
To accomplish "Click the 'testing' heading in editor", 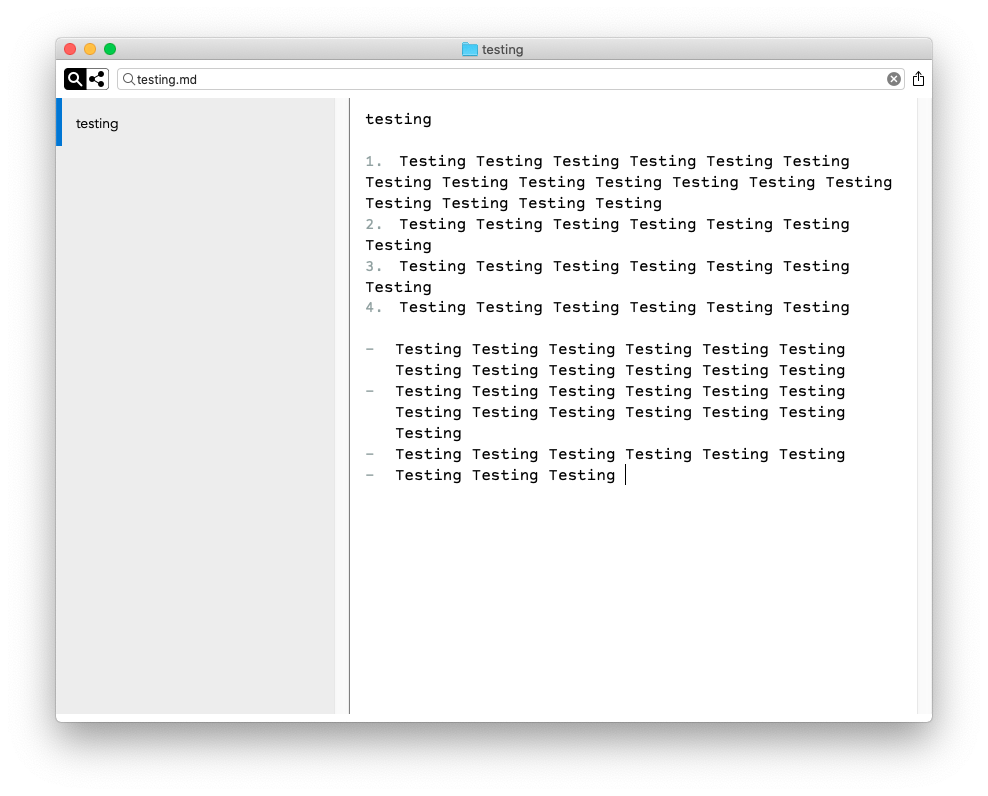I will pos(398,119).
